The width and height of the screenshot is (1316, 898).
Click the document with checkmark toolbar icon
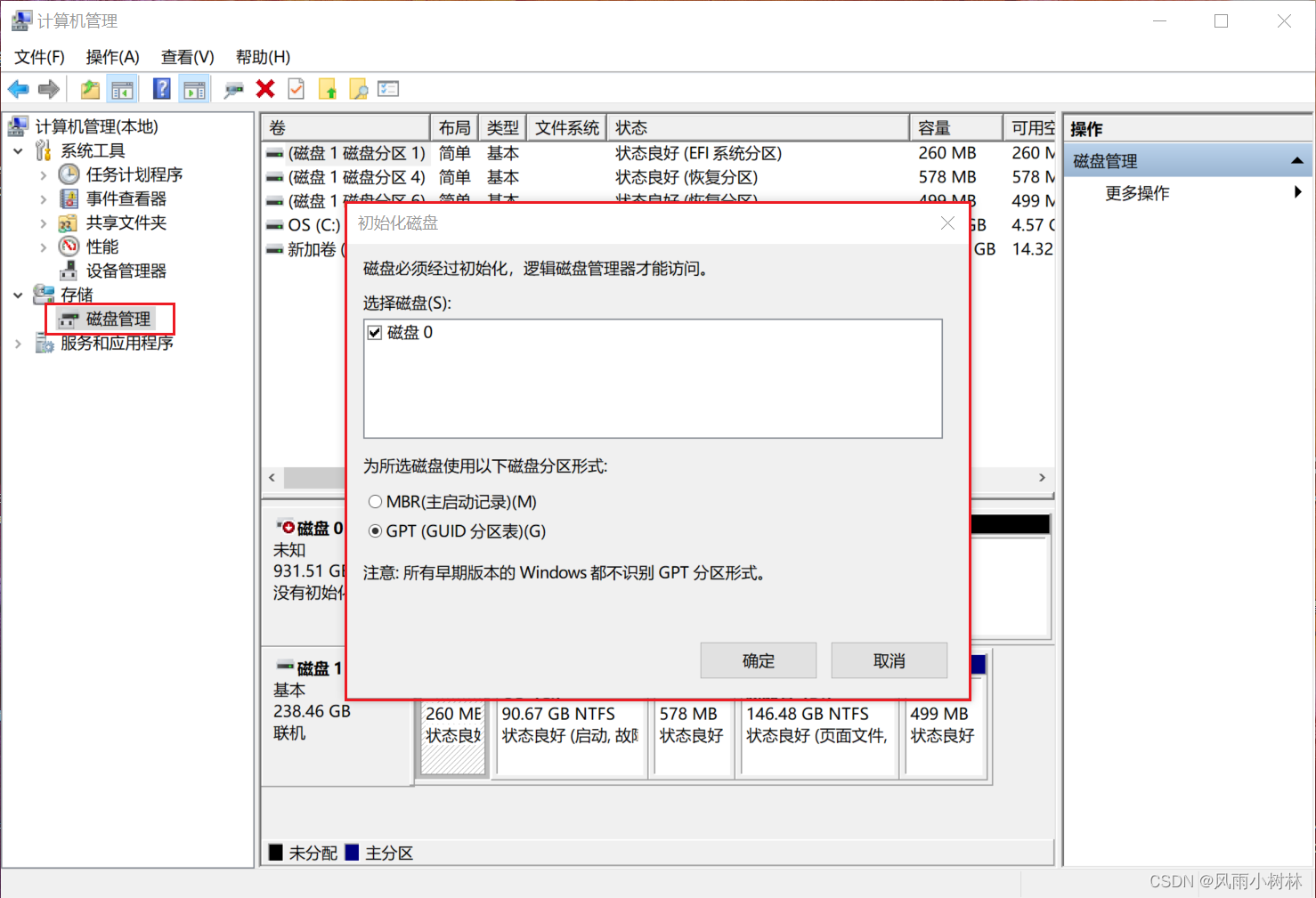[297, 89]
